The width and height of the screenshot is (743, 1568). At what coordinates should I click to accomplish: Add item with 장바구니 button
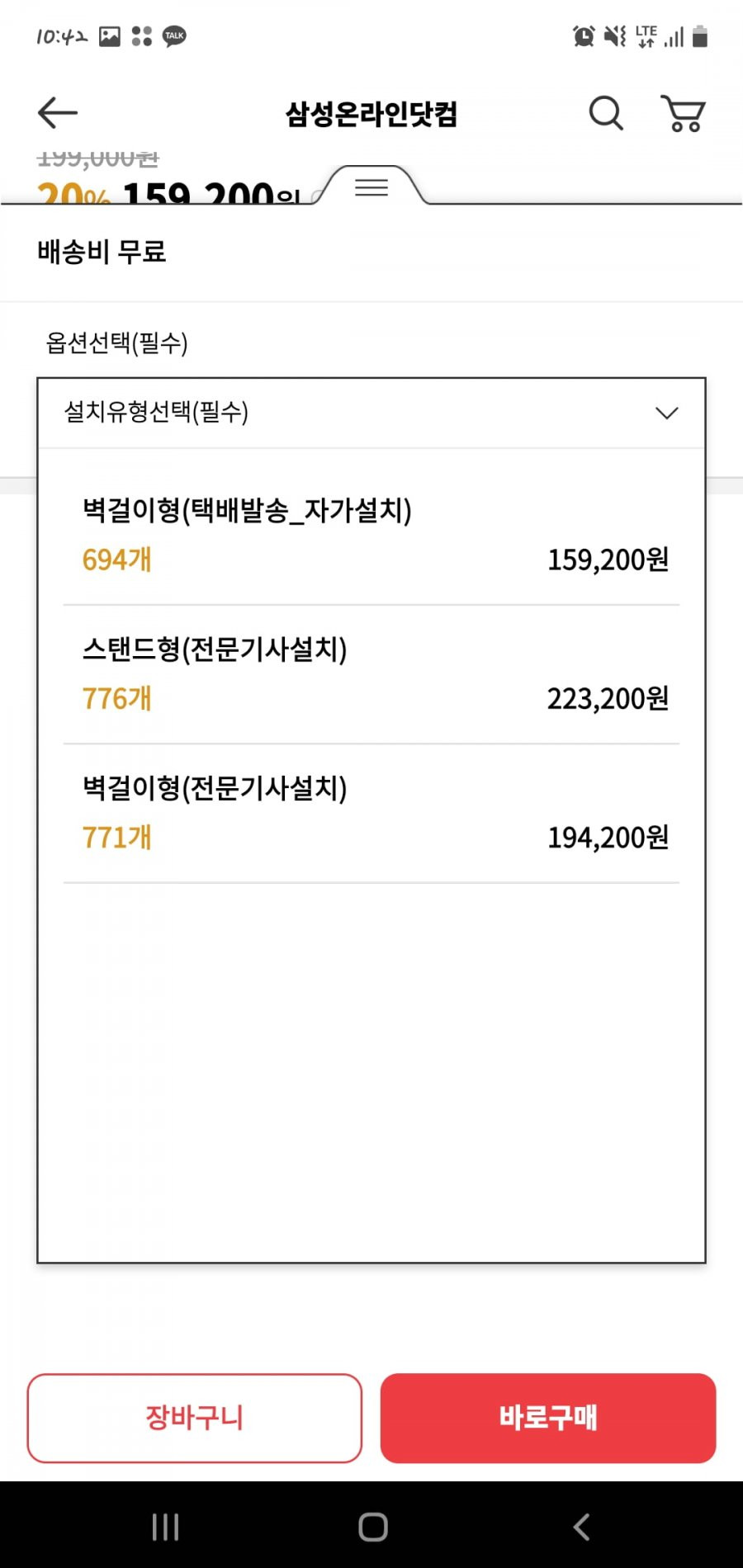tap(195, 1418)
